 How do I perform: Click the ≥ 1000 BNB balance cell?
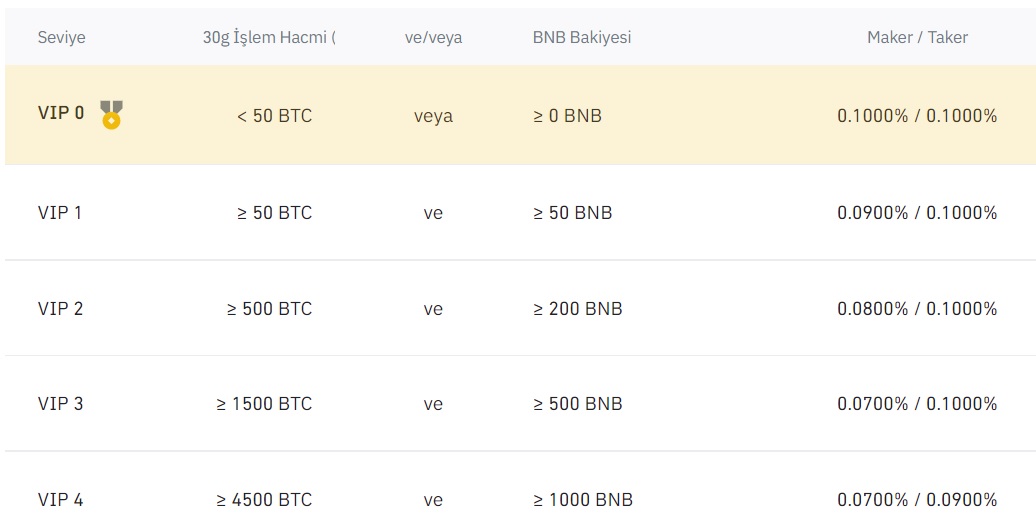click(x=583, y=499)
